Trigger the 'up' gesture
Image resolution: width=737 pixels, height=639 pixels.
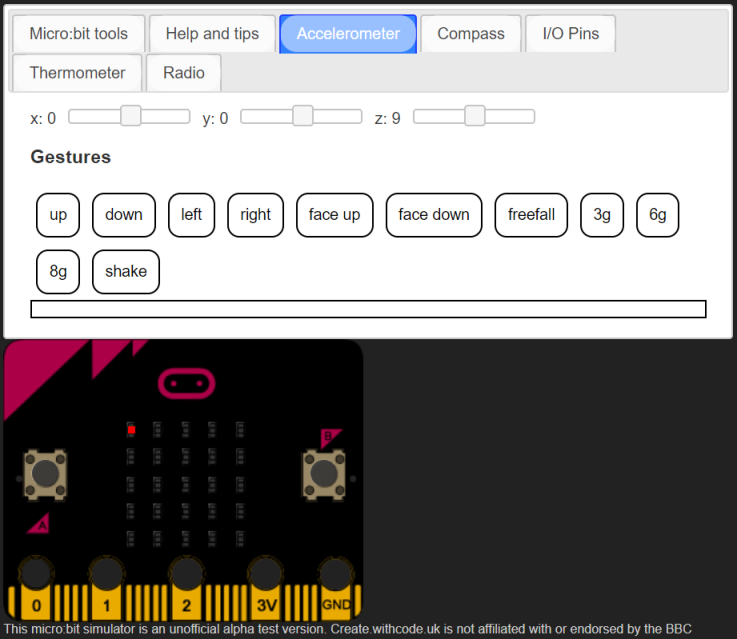(58, 215)
